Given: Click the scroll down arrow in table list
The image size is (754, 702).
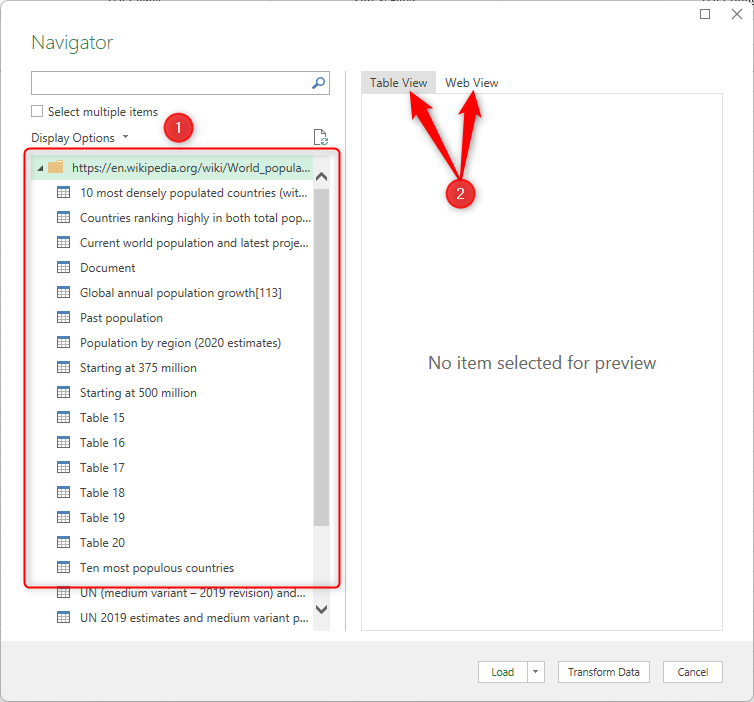Looking at the screenshot, I should 321,610.
